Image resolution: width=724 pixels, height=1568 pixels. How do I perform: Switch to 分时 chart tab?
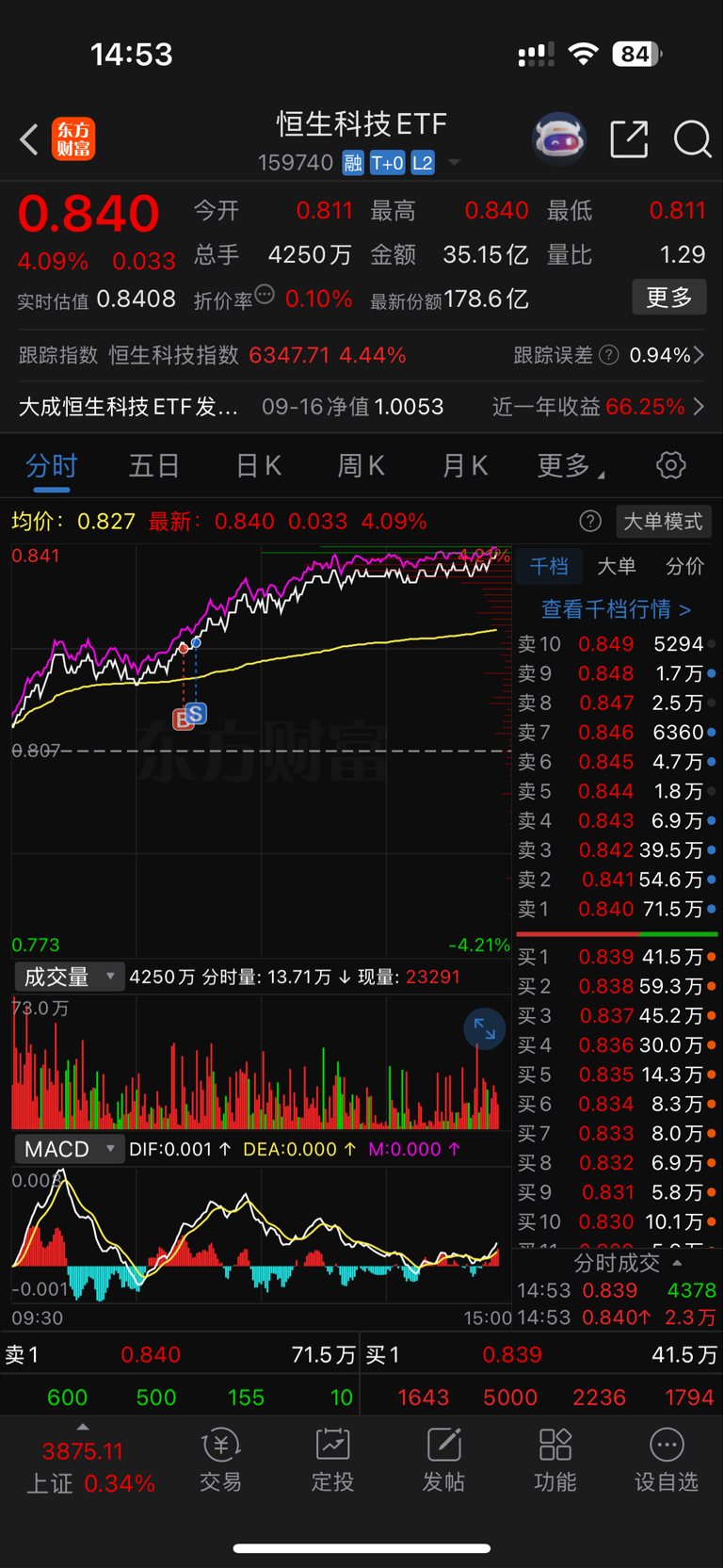click(51, 465)
